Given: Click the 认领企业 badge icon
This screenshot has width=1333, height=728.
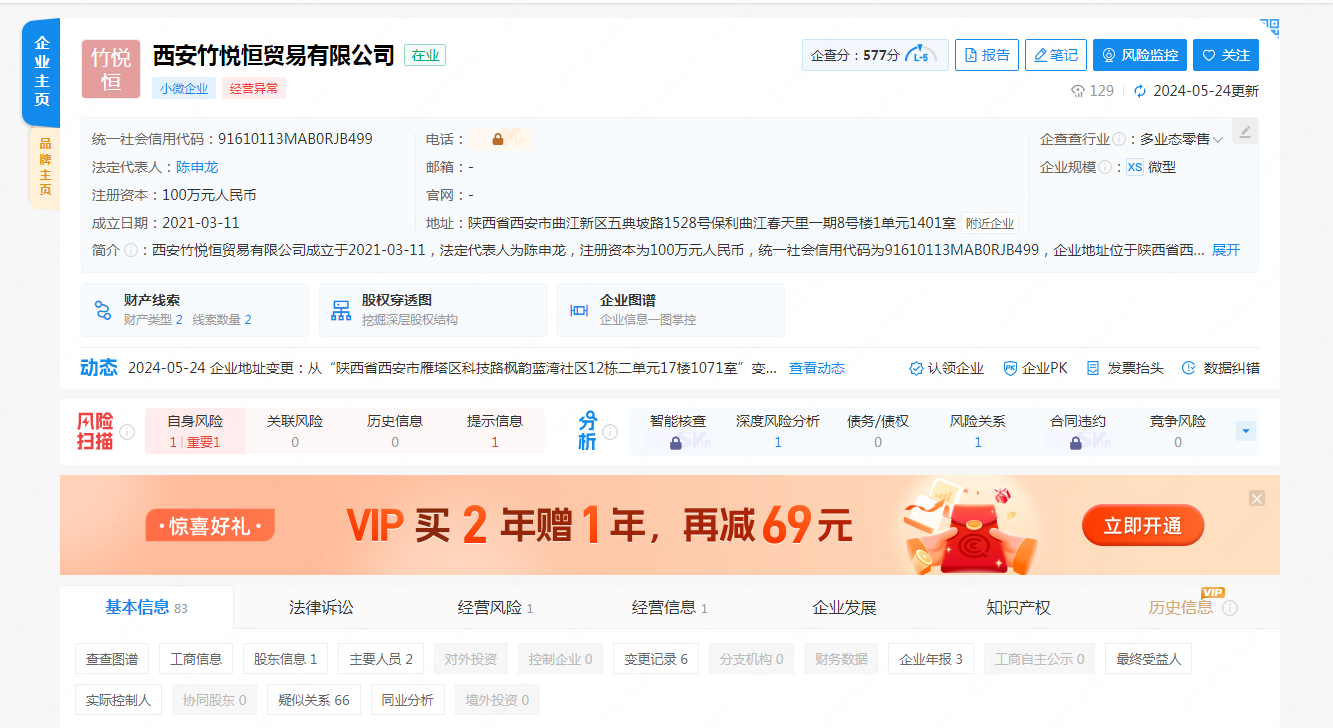Looking at the screenshot, I should pos(916,368).
